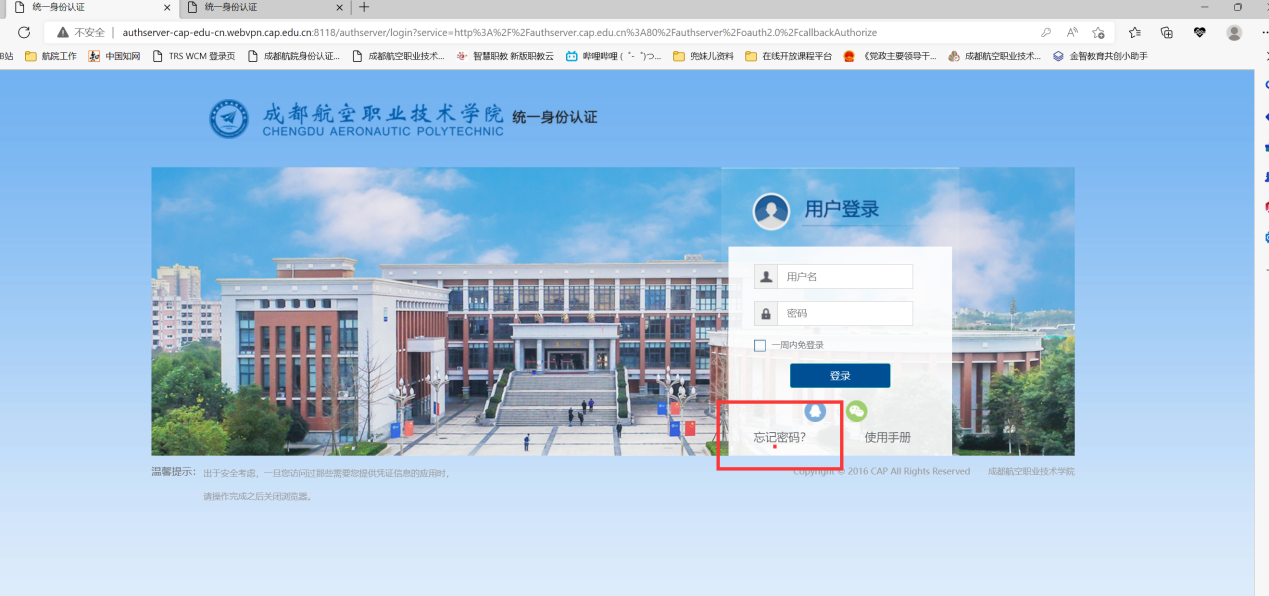
Task: Reload the page with the refresh icon
Action: (24, 32)
